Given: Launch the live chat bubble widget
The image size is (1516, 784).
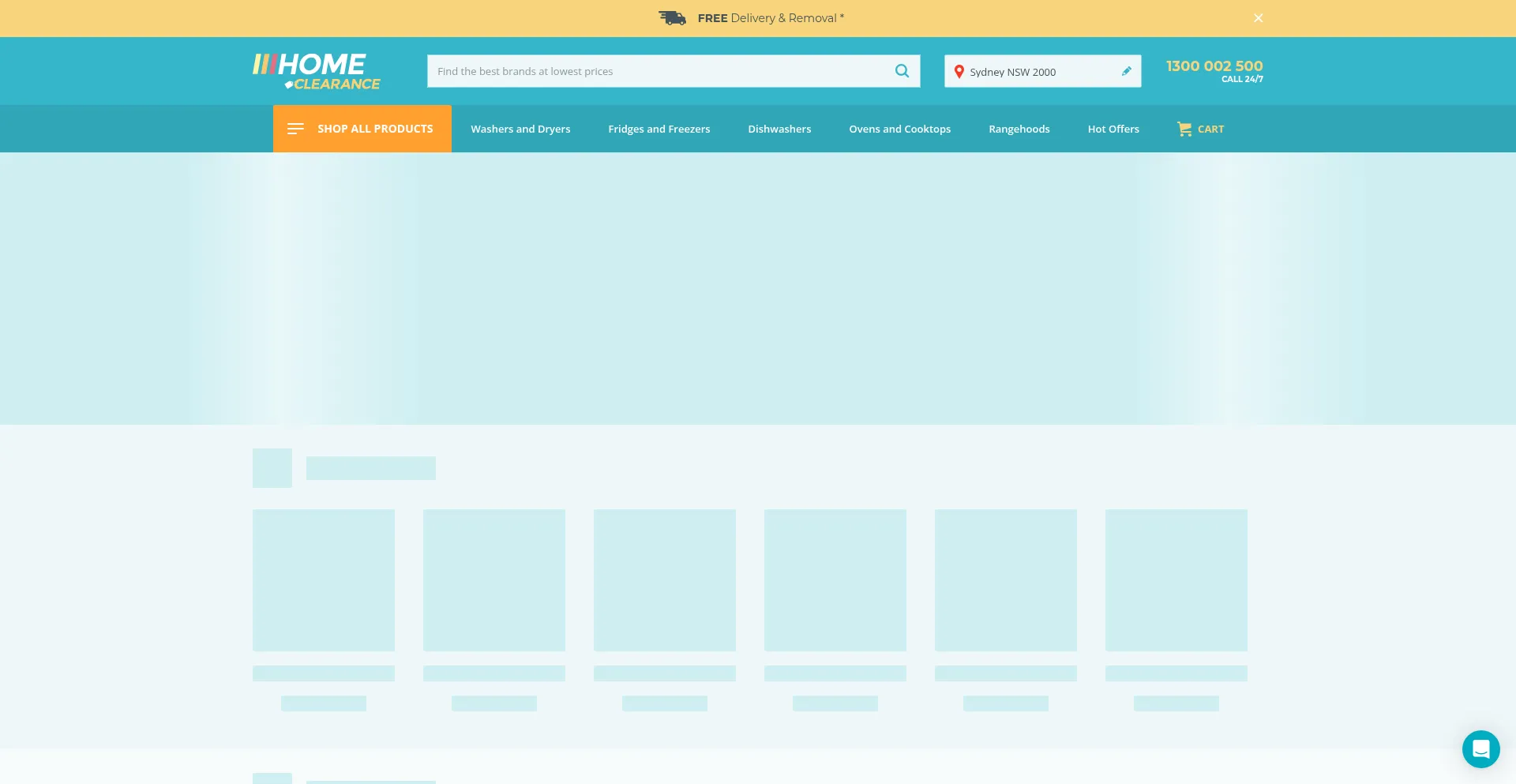Looking at the screenshot, I should (x=1480, y=748).
